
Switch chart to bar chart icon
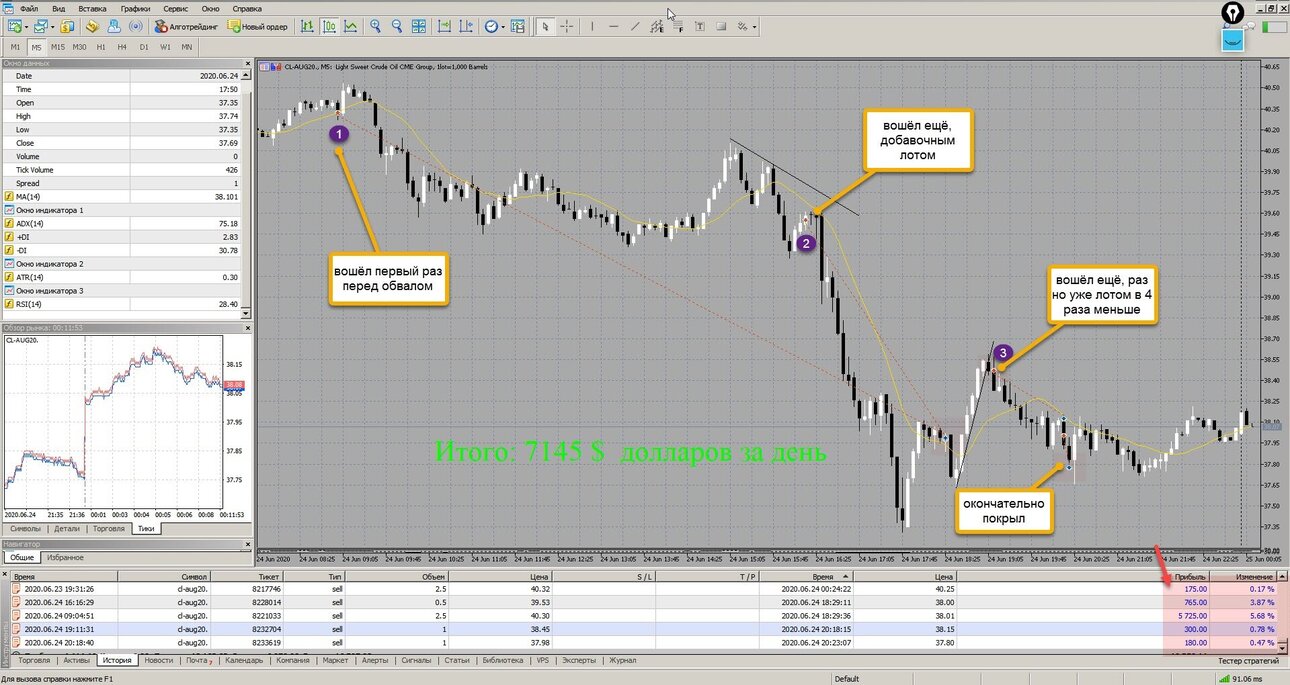point(307,27)
